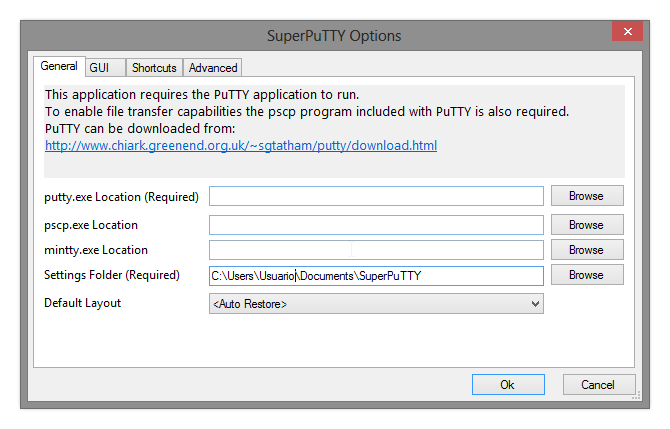Click the Settings Folder path field
Image resolution: width=670 pixels, height=429 pixels.
pos(376,276)
